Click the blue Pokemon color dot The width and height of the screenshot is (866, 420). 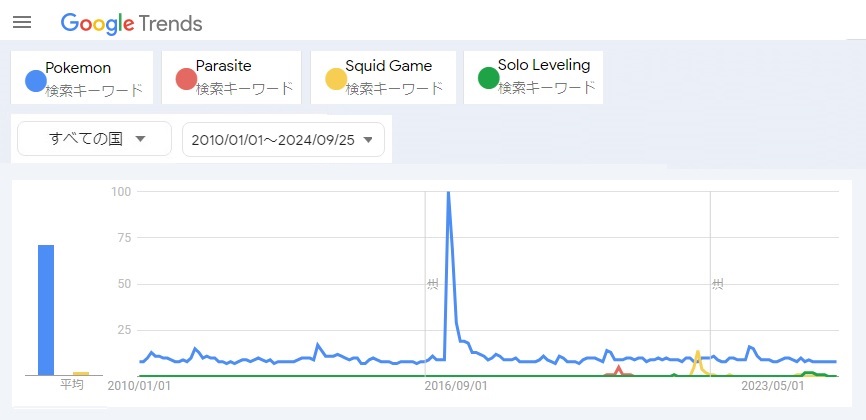(35, 81)
